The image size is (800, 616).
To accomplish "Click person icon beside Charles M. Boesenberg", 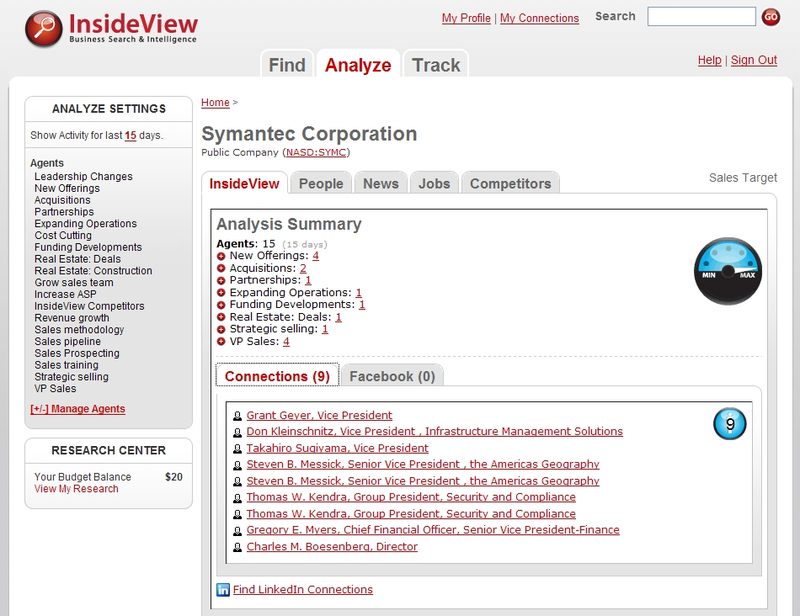I will [237, 547].
